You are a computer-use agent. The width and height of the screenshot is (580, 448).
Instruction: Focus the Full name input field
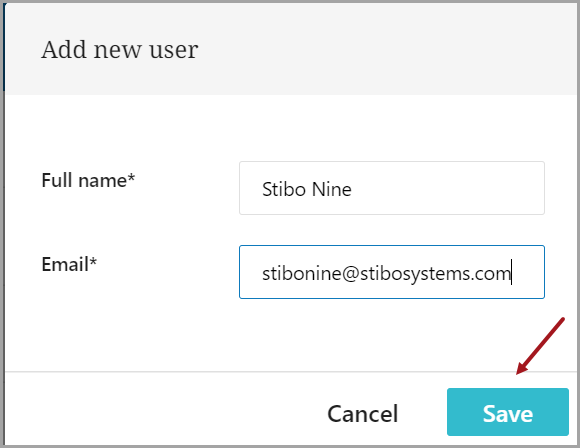(x=392, y=188)
